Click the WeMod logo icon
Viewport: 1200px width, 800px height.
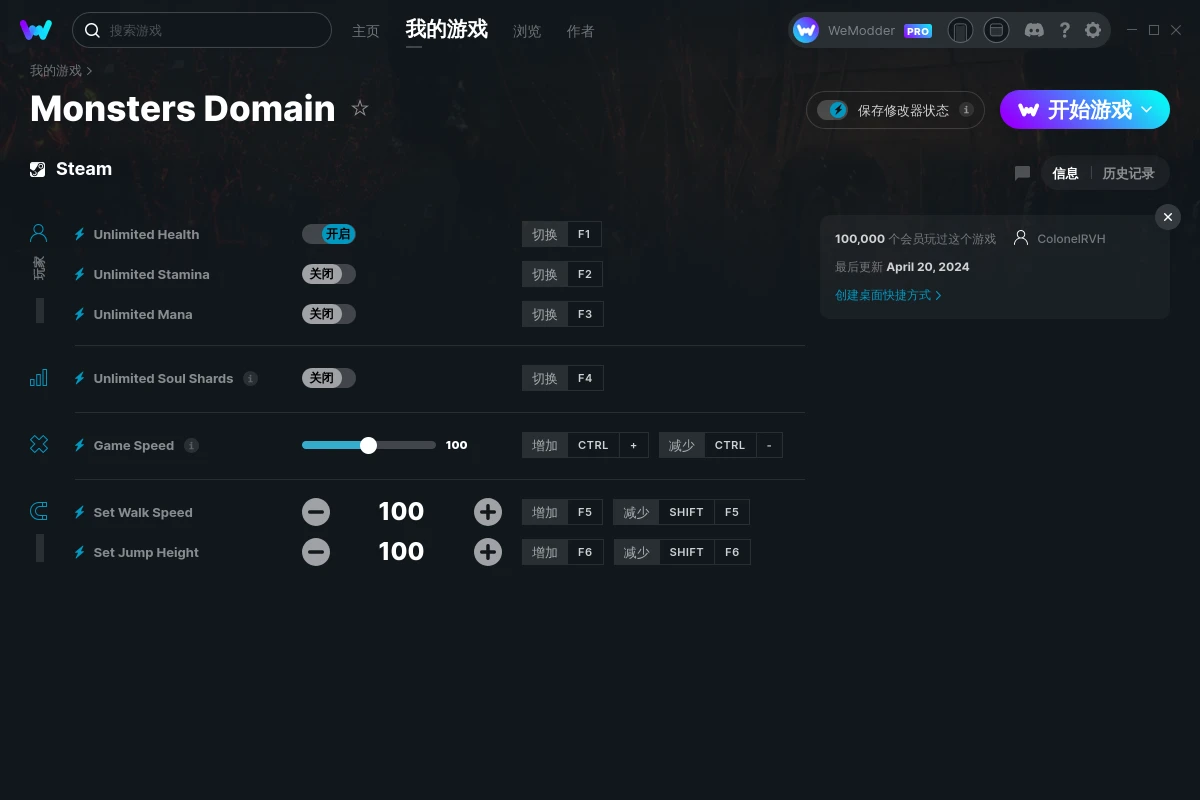pos(36,30)
